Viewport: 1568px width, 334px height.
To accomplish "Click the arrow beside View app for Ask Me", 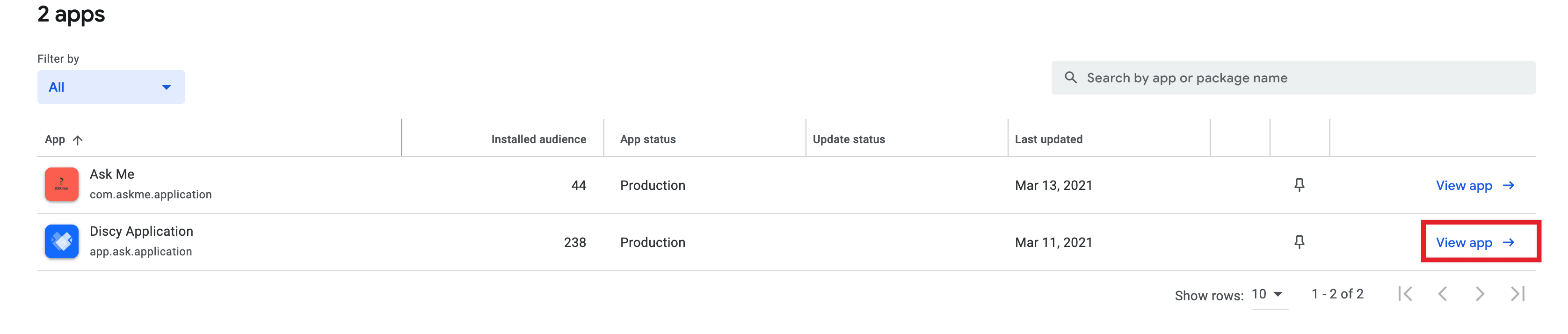I will (1510, 185).
